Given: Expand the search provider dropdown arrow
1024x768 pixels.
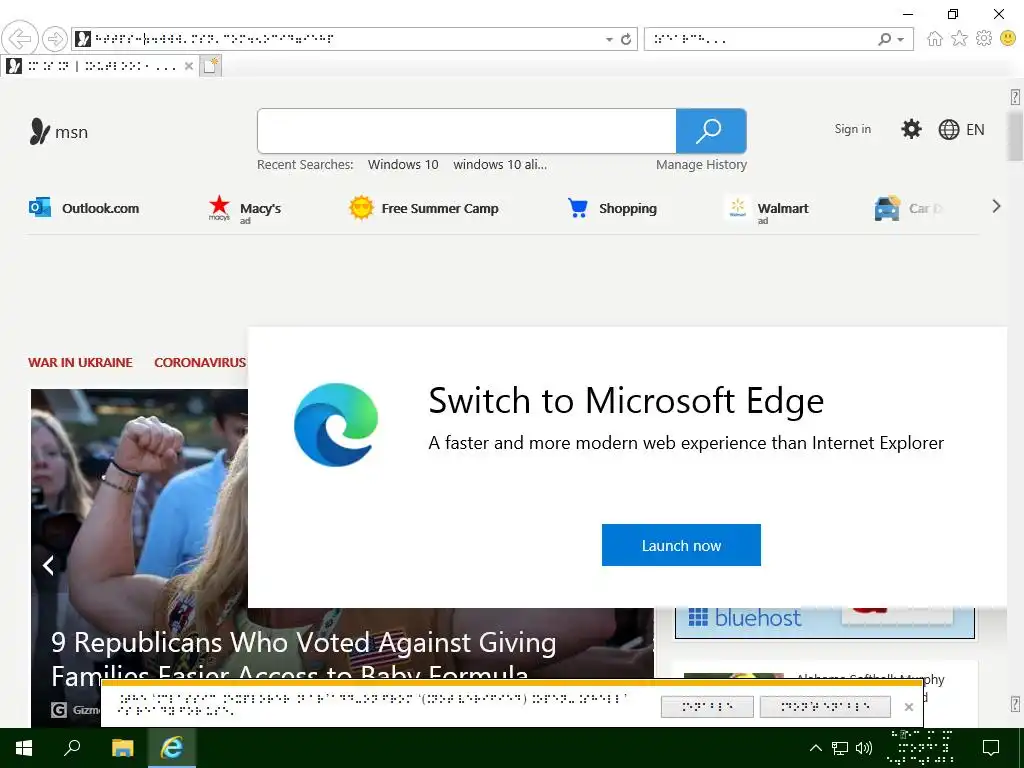Looking at the screenshot, I should tap(901, 40).
